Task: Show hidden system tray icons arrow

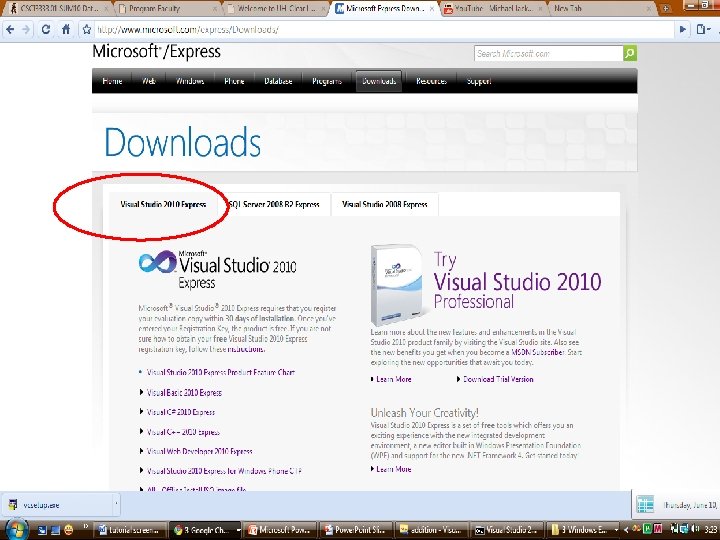Action: coord(624,529)
